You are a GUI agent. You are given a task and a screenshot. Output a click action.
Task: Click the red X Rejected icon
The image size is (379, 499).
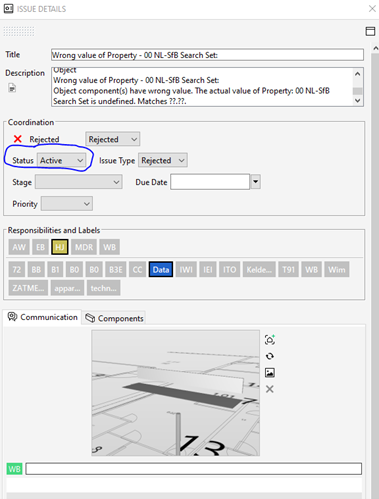click(x=18, y=139)
